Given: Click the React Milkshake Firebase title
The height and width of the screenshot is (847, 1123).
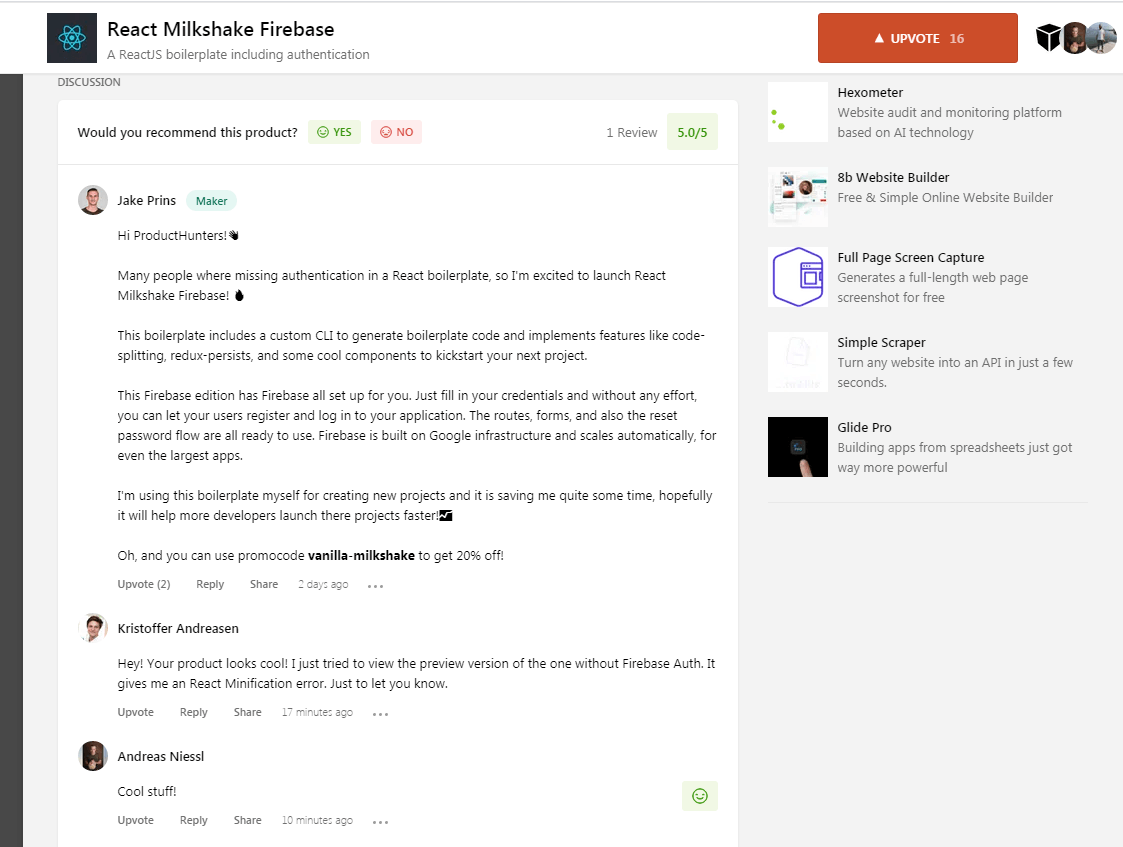Looking at the screenshot, I should point(221,29).
